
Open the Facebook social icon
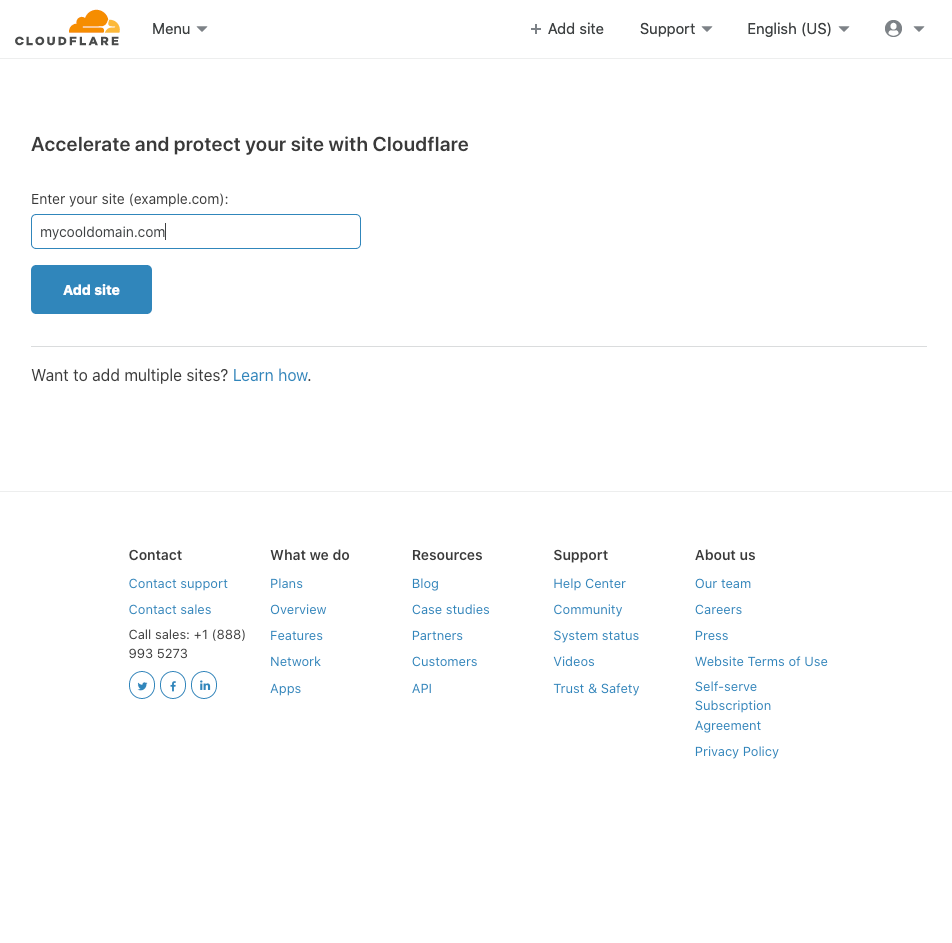tap(173, 686)
